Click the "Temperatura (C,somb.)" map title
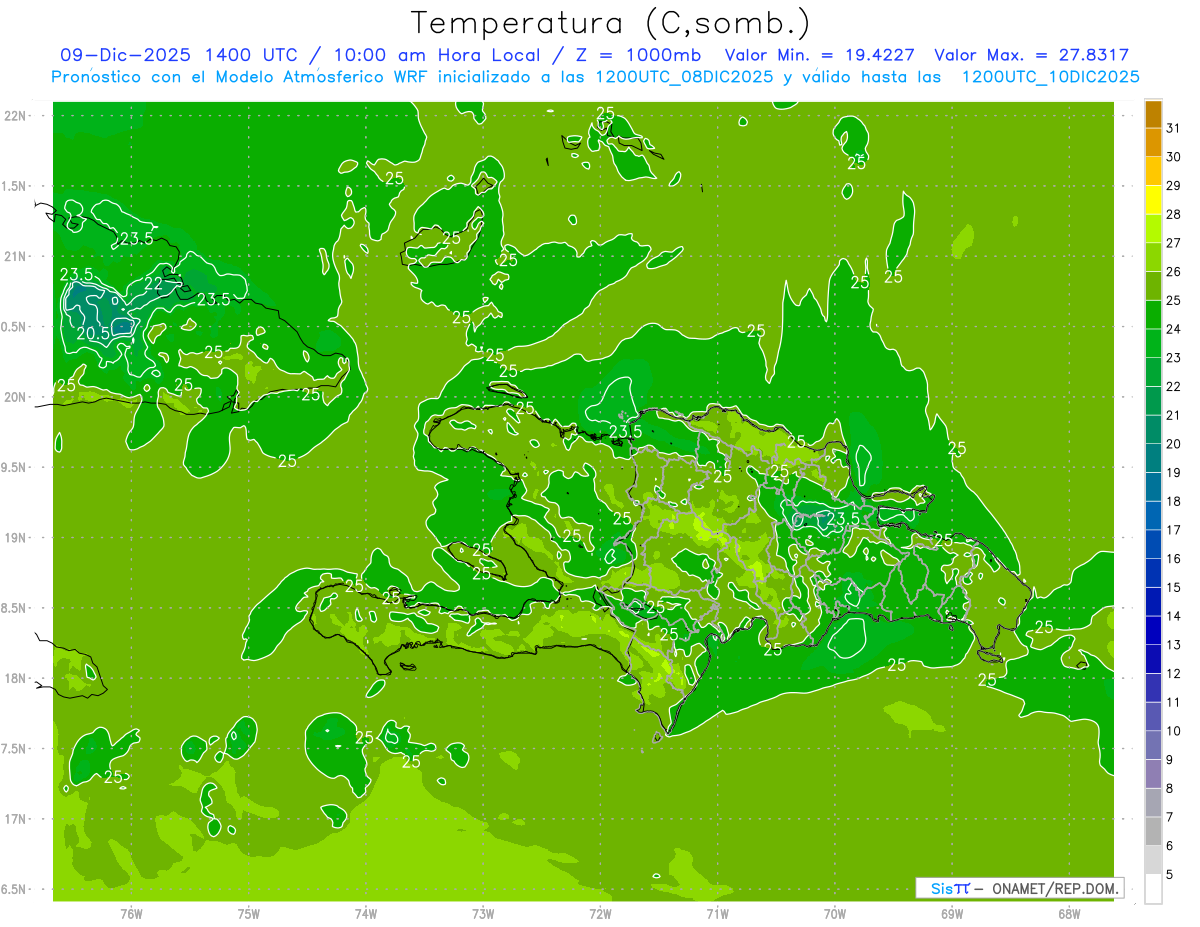 tap(610, 23)
